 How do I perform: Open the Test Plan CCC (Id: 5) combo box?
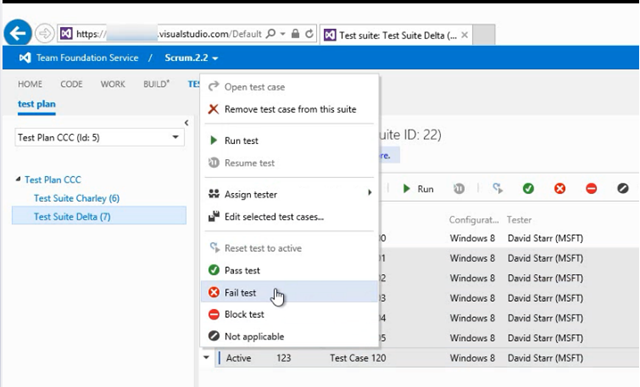[x=99, y=138]
